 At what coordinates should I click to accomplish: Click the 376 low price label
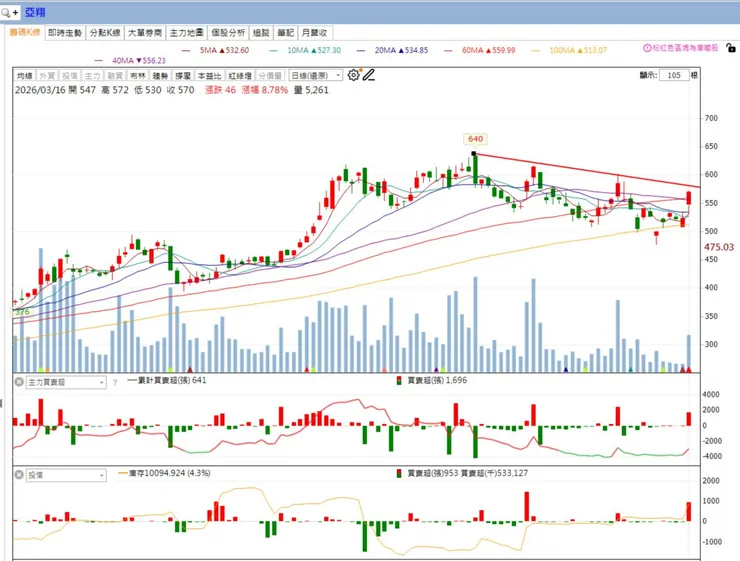[22, 312]
